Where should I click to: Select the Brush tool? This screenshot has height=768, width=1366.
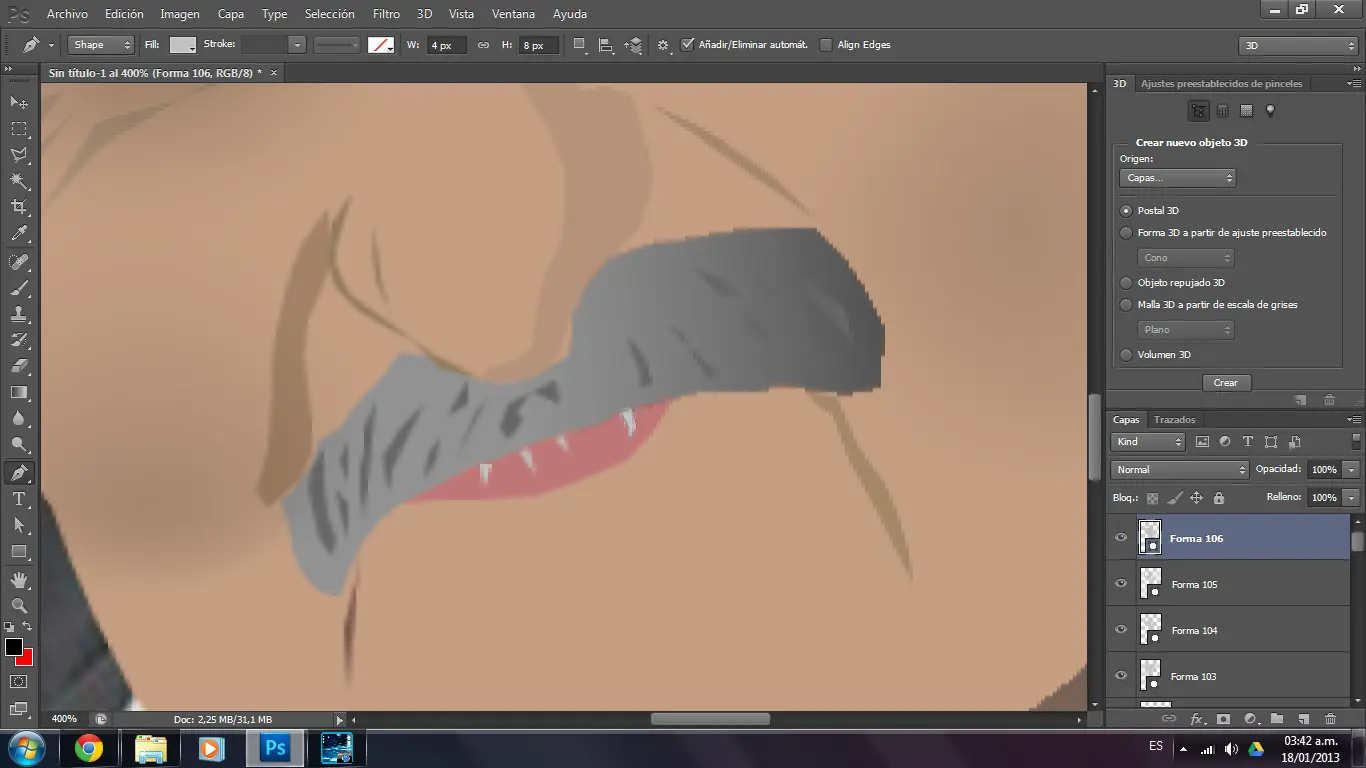19,288
